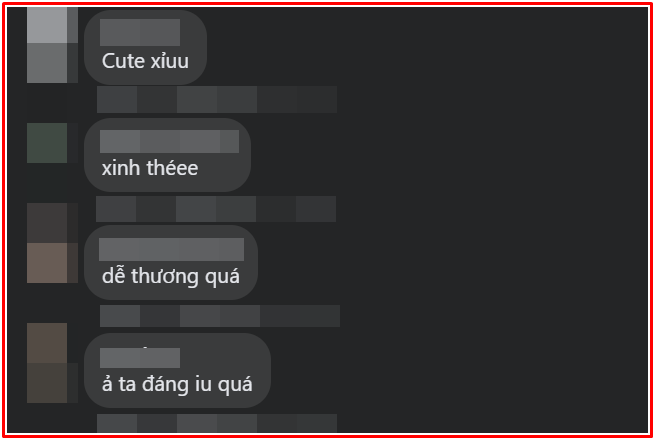Click blurred username above 'xinh théee'
Screen dimensions: 655x440
pos(169,141)
